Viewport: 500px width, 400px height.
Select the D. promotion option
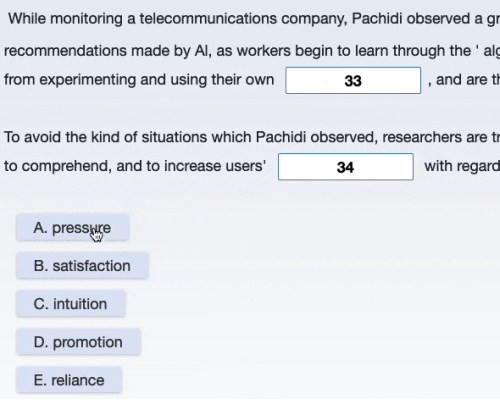click(78, 342)
